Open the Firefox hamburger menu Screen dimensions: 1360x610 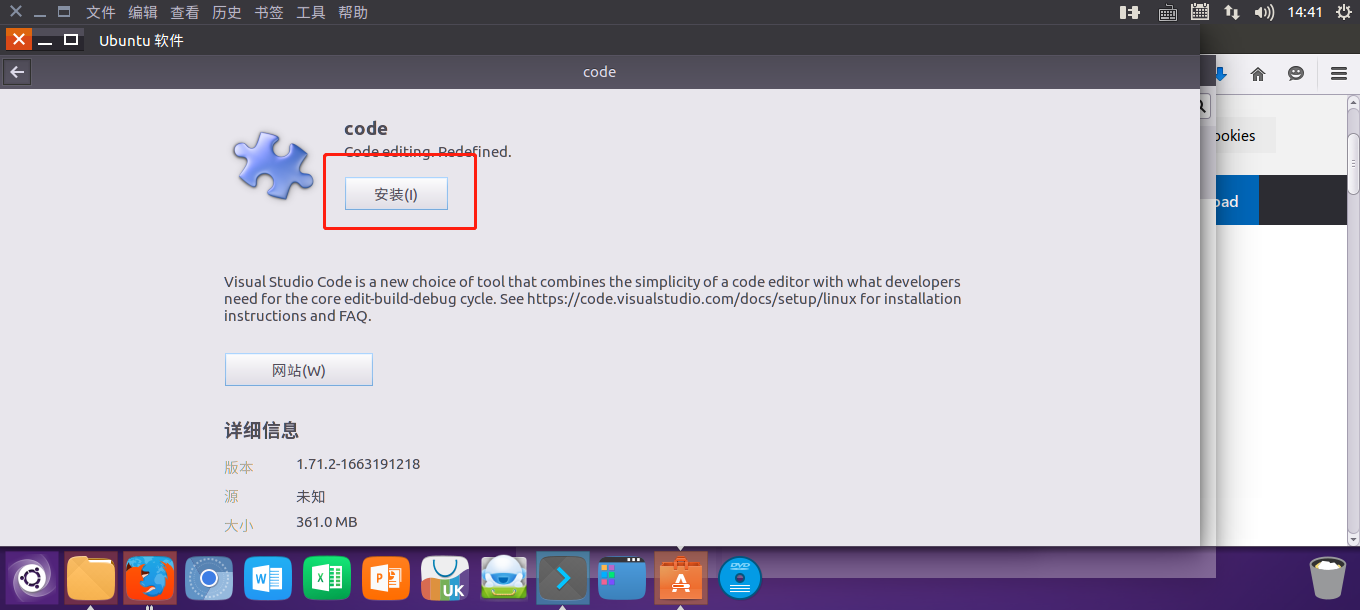coord(1339,74)
